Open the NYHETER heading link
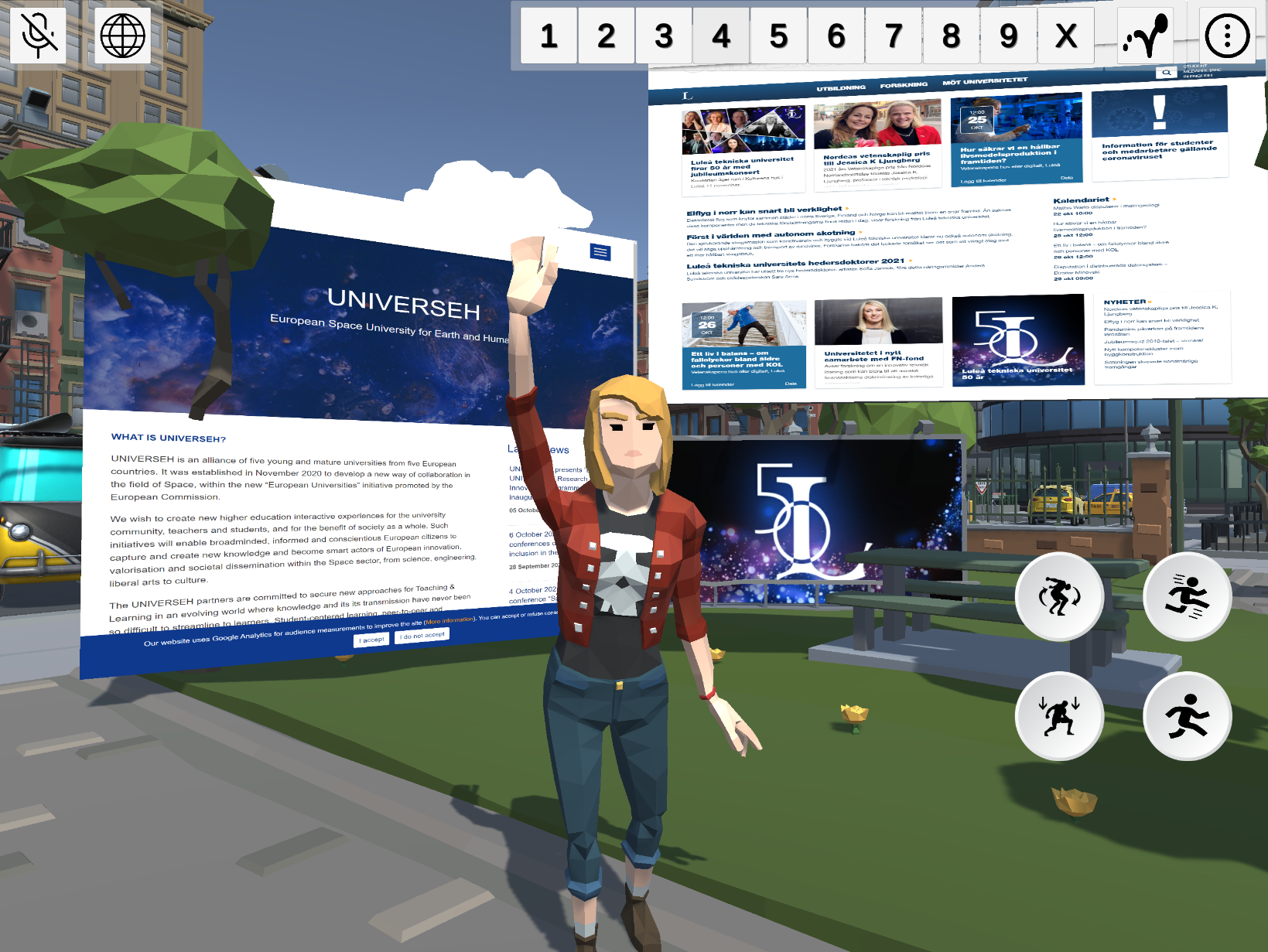 1125,302
